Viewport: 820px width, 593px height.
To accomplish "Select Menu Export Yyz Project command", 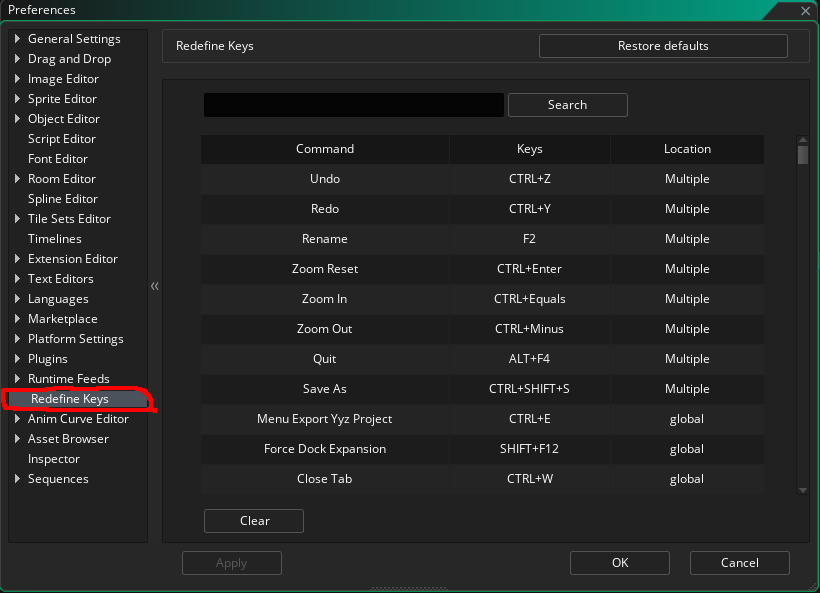I will click(325, 419).
